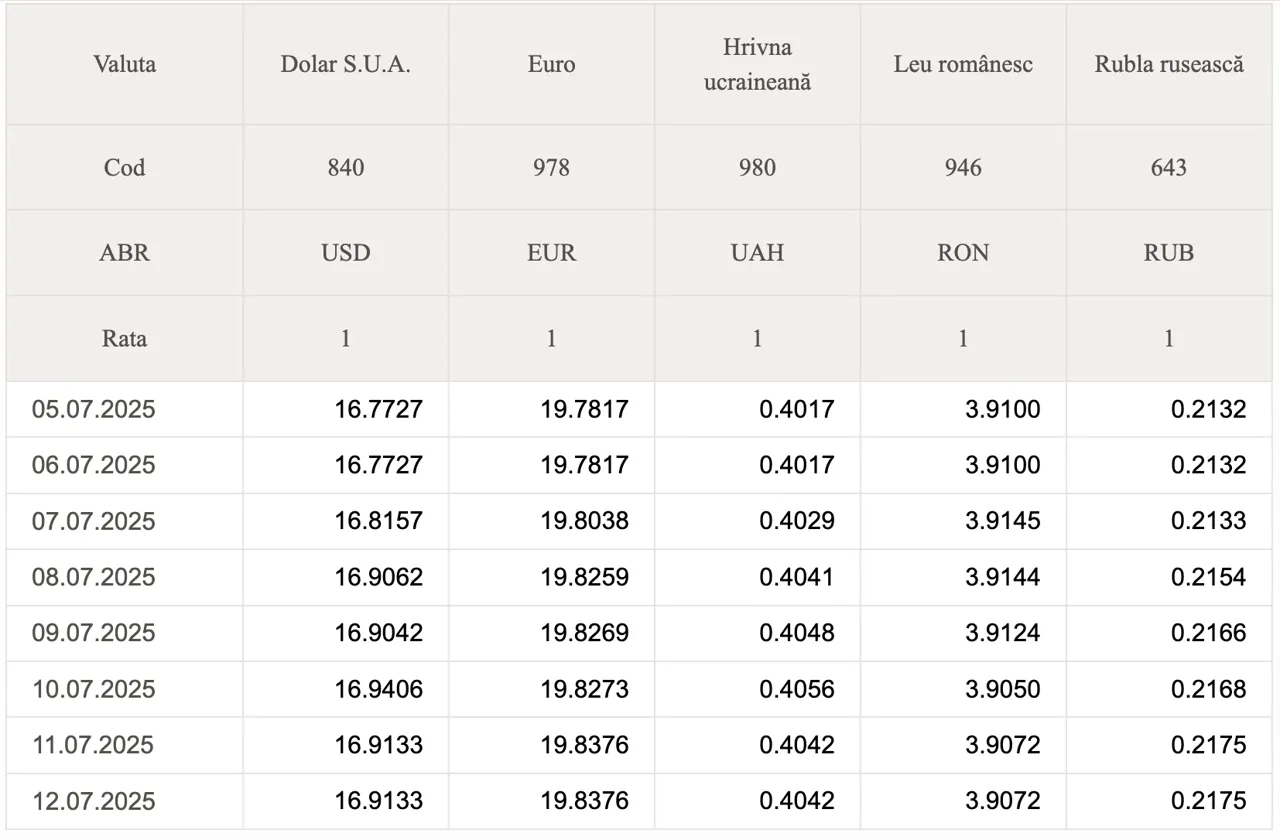This screenshot has height=840, width=1280.
Task: Select the EUR abbreviation cell
Action: point(551,253)
